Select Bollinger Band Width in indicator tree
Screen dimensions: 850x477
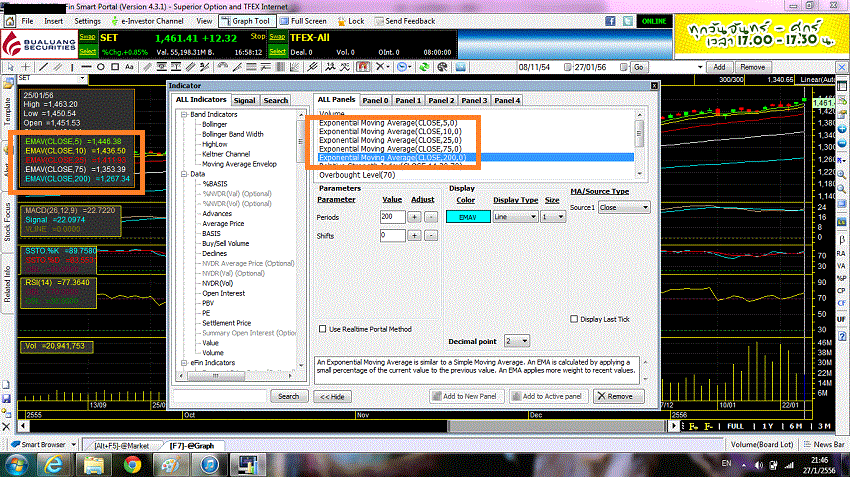pos(233,134)
